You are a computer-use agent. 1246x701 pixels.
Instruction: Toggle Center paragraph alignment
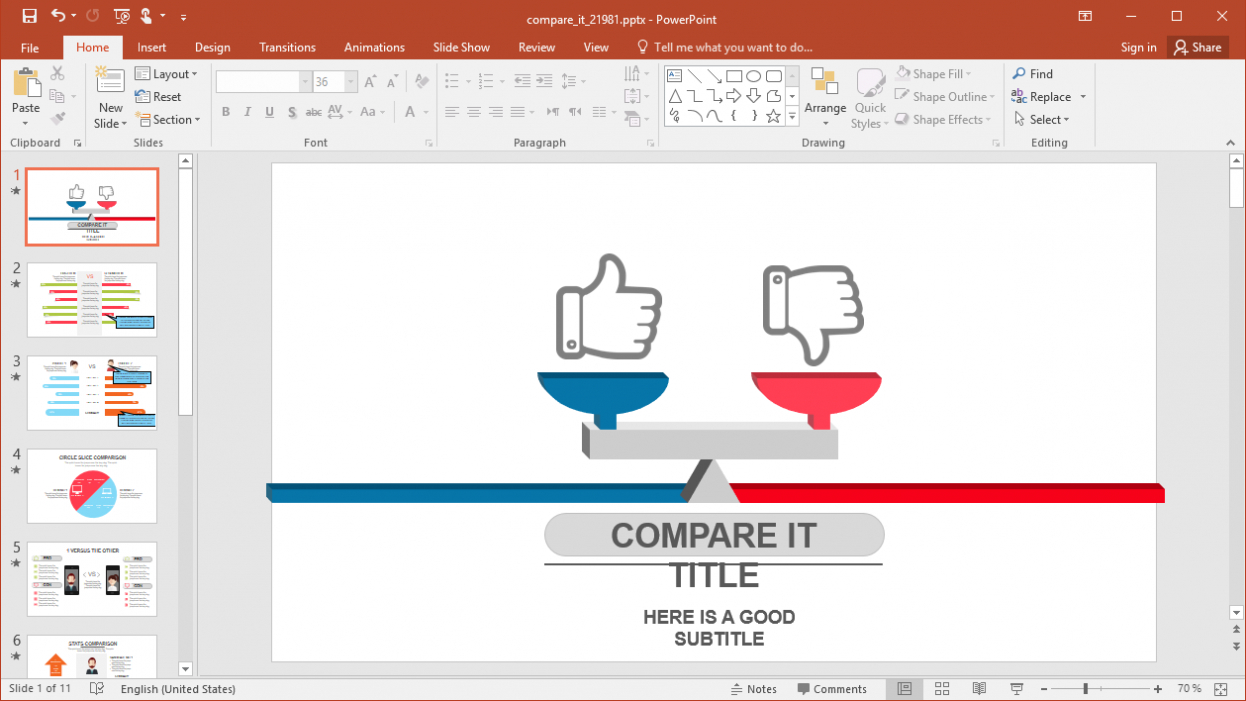[x=474, y=112]
